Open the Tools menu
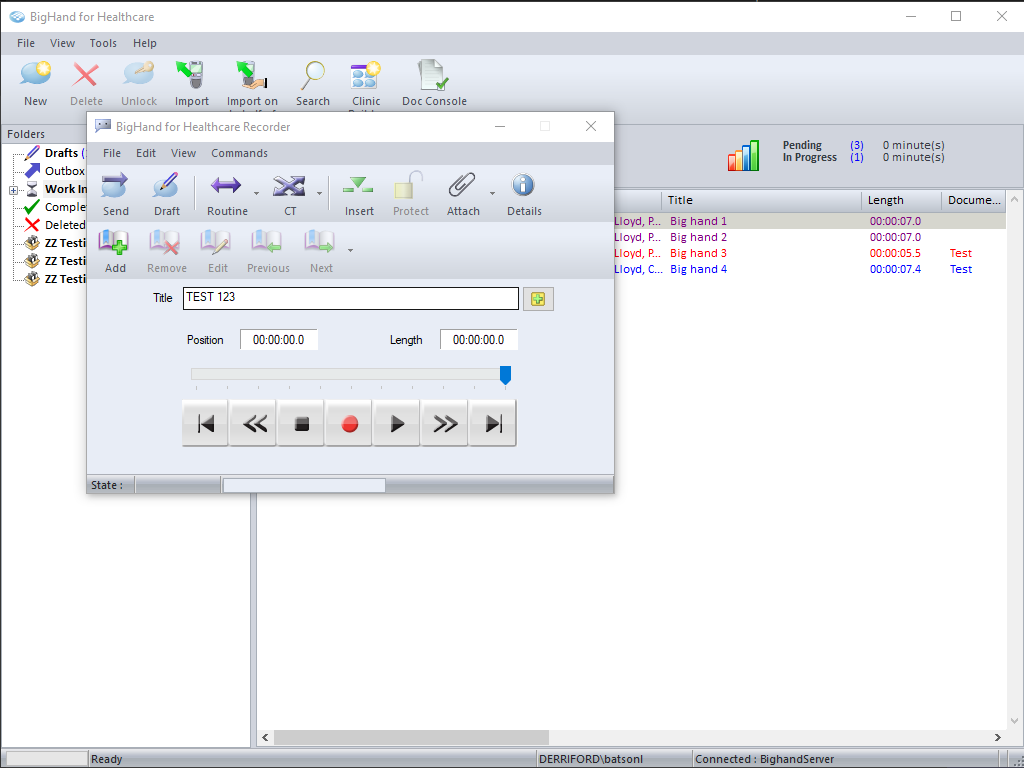This screenshot has width=1024, height=768. pyautogui.click(x=103, y=43)
